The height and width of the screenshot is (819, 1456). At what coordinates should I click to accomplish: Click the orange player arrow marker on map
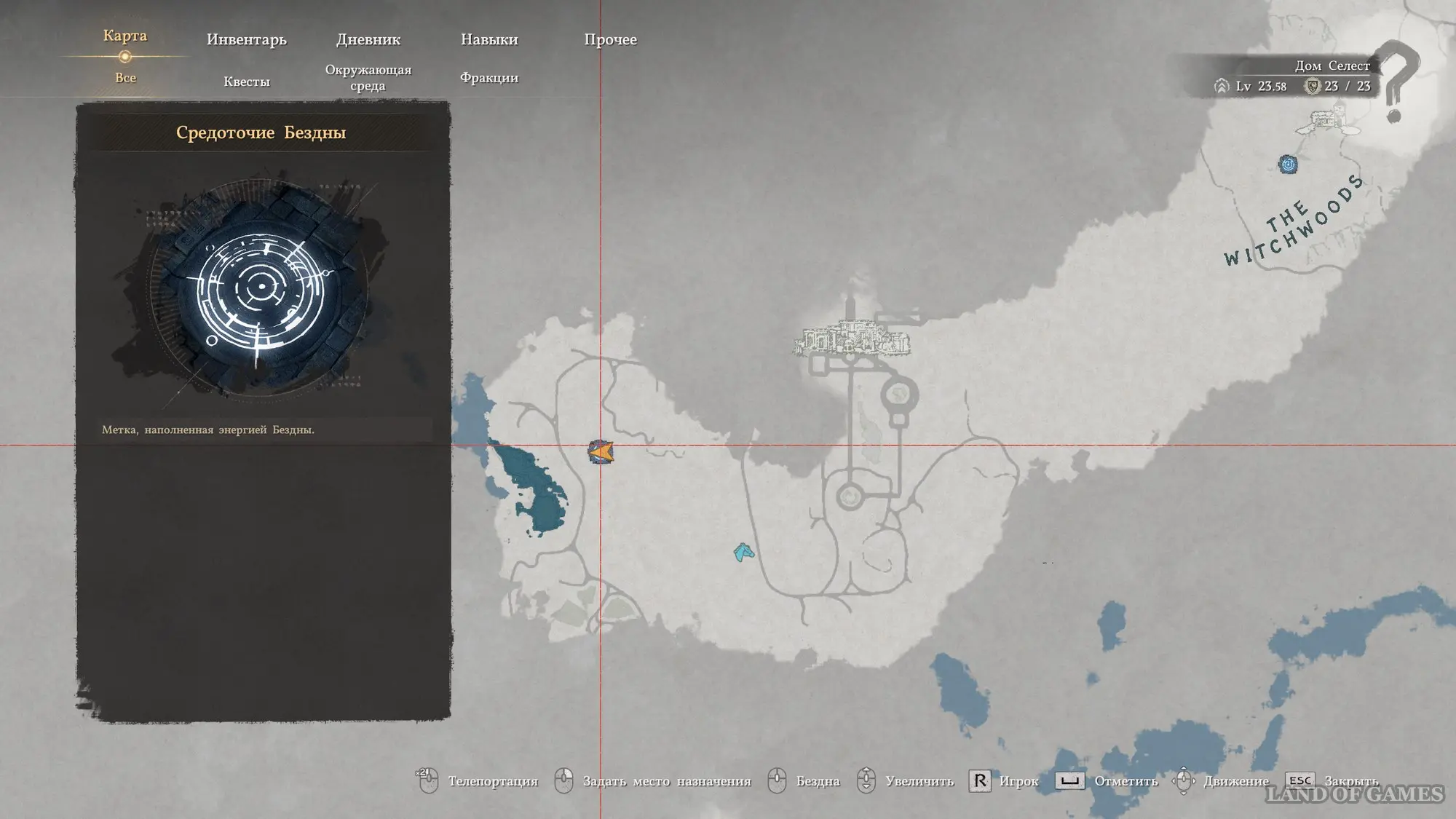601,452
